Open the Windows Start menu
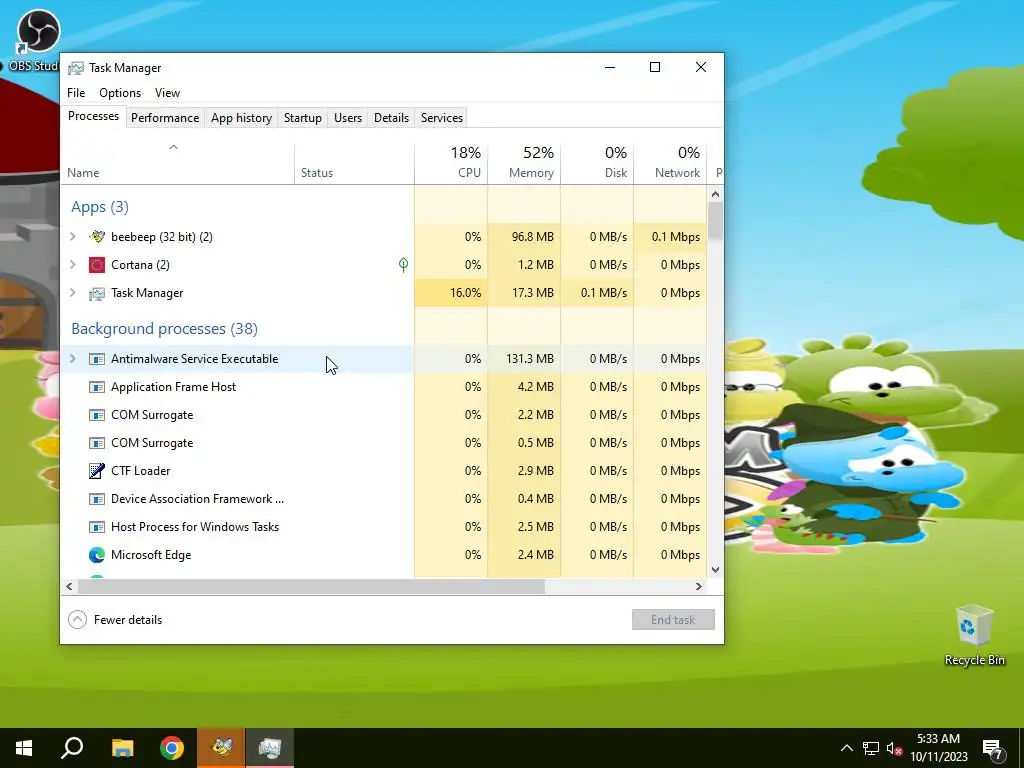 (x=24, y=748)
